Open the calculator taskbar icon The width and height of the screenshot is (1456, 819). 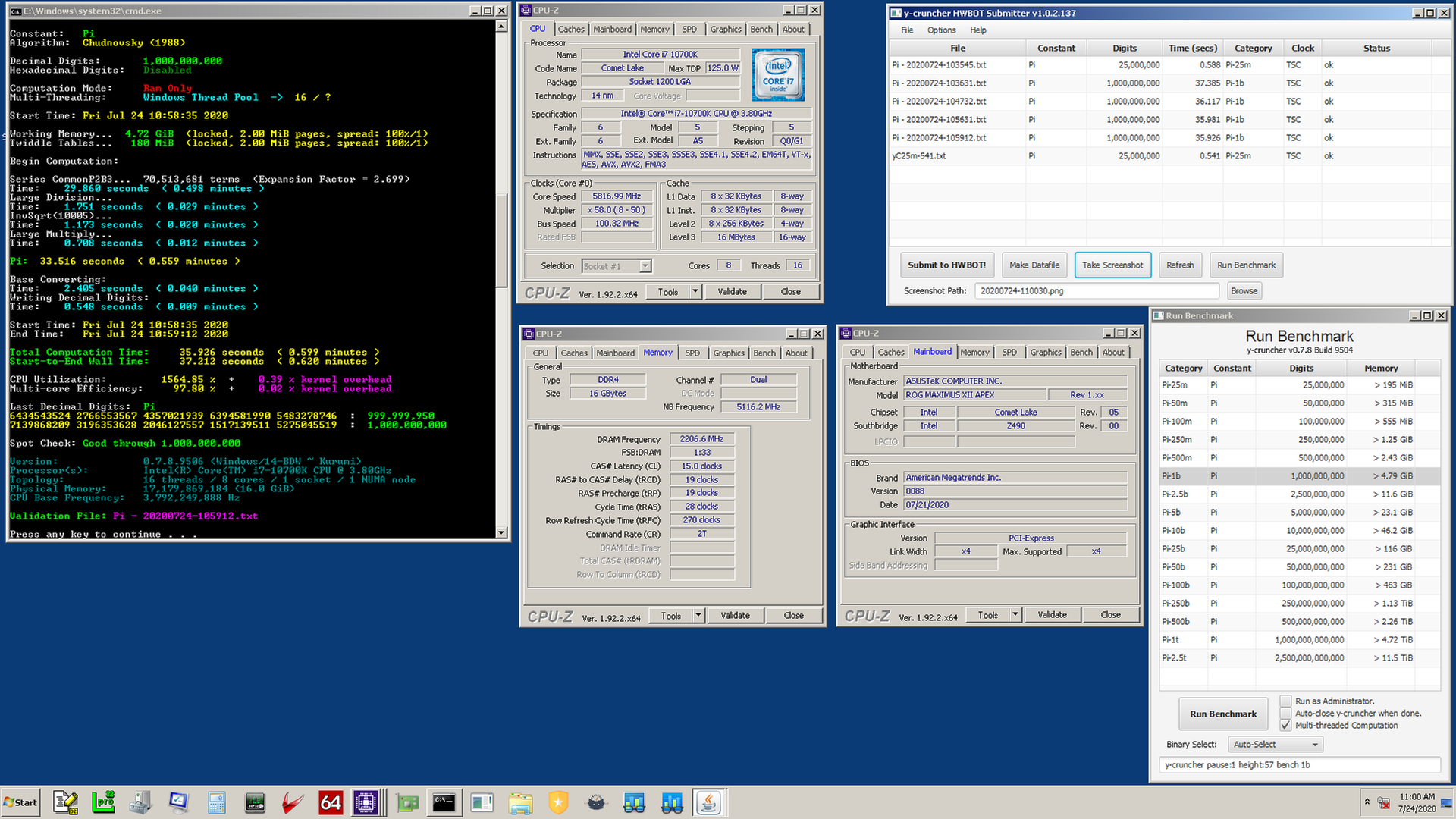click(217, 802)
